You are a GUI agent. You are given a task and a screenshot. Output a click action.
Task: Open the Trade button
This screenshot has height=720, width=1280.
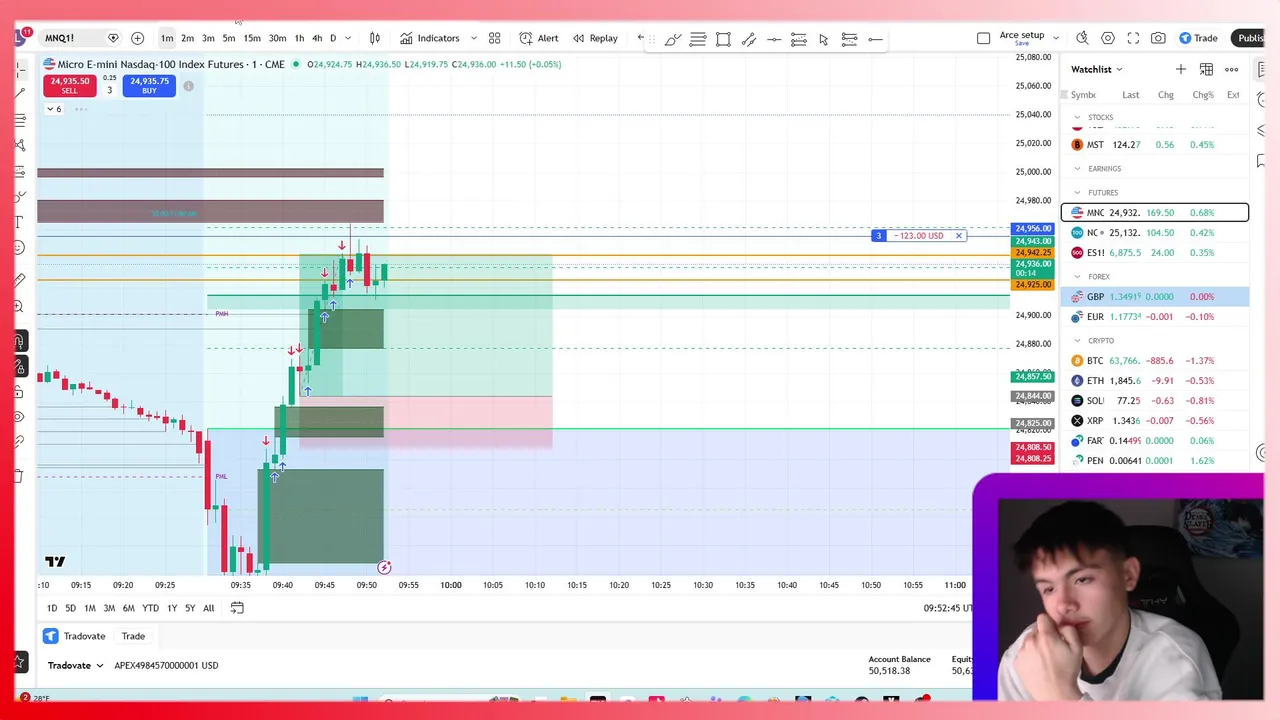point(1198,38)
